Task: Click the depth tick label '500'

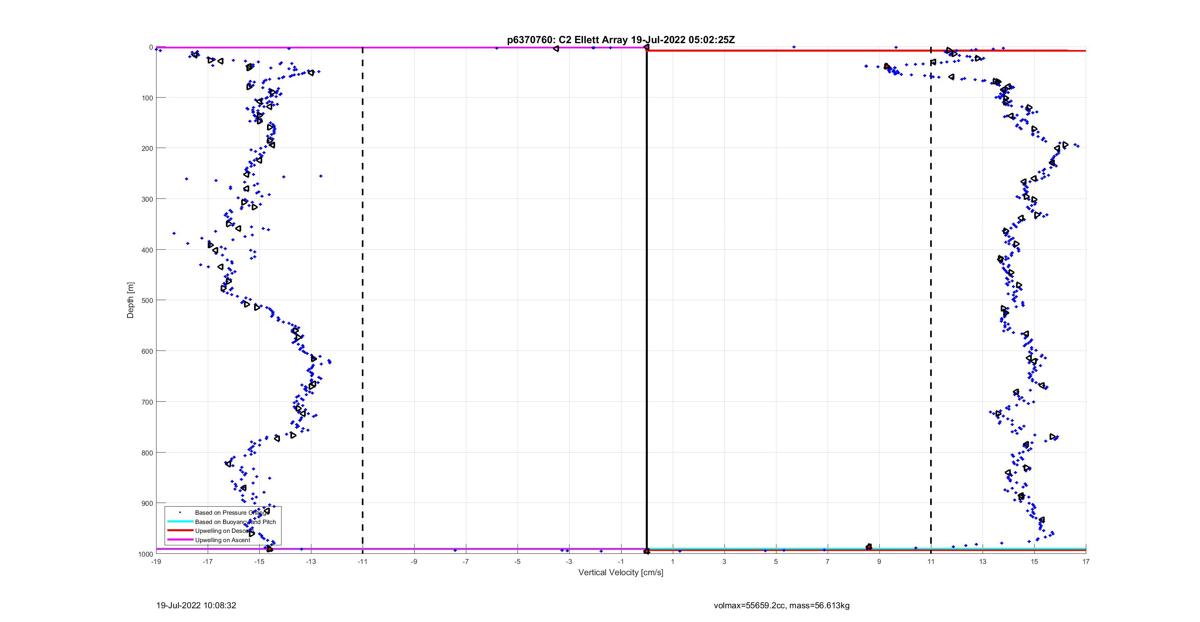Action: (145, 300)
